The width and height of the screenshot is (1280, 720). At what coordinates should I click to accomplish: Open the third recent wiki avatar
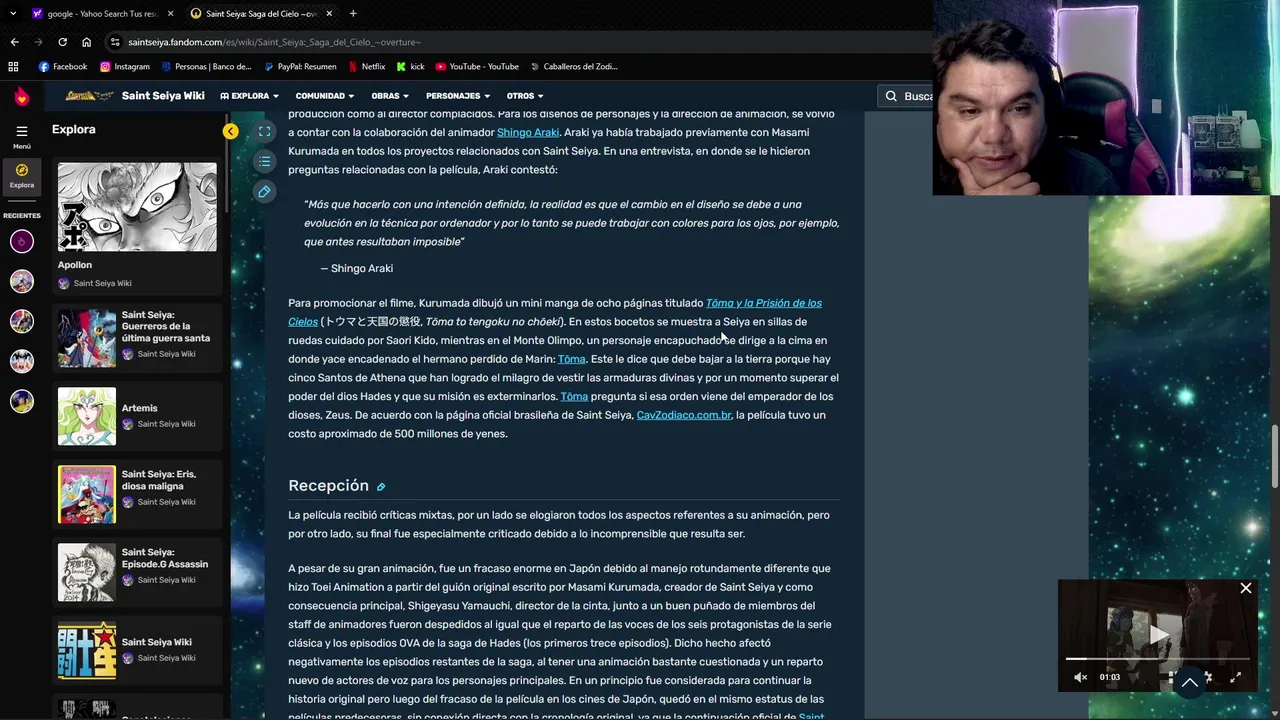21,321
